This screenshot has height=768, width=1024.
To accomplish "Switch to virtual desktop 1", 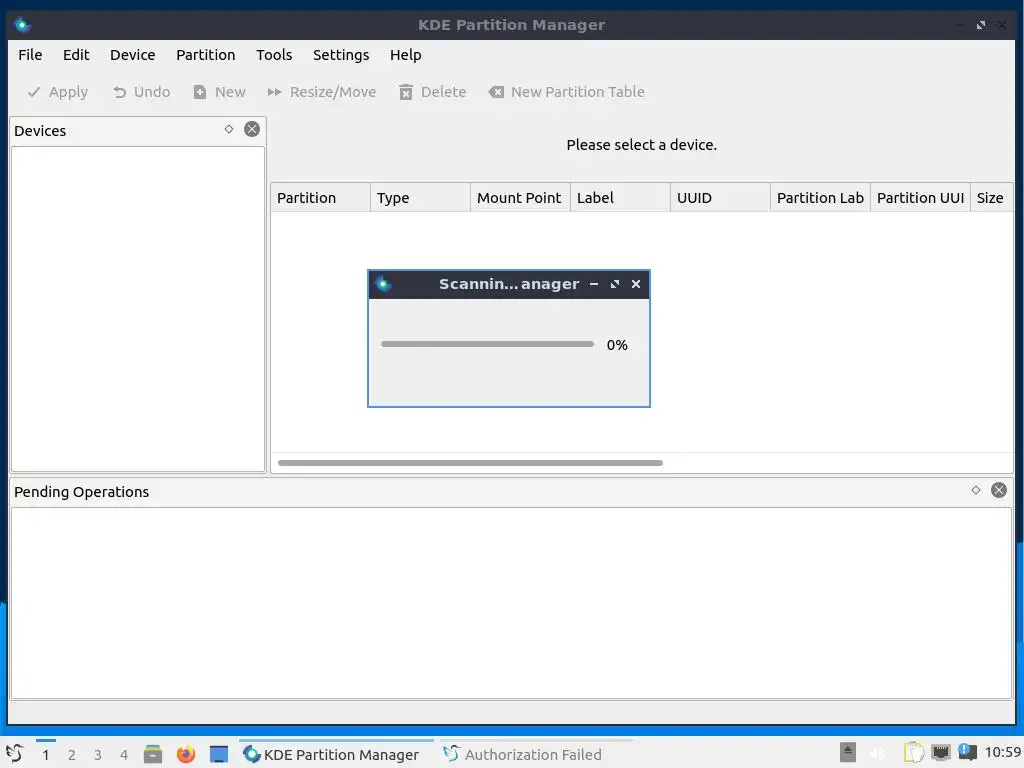I will point(46,755).
